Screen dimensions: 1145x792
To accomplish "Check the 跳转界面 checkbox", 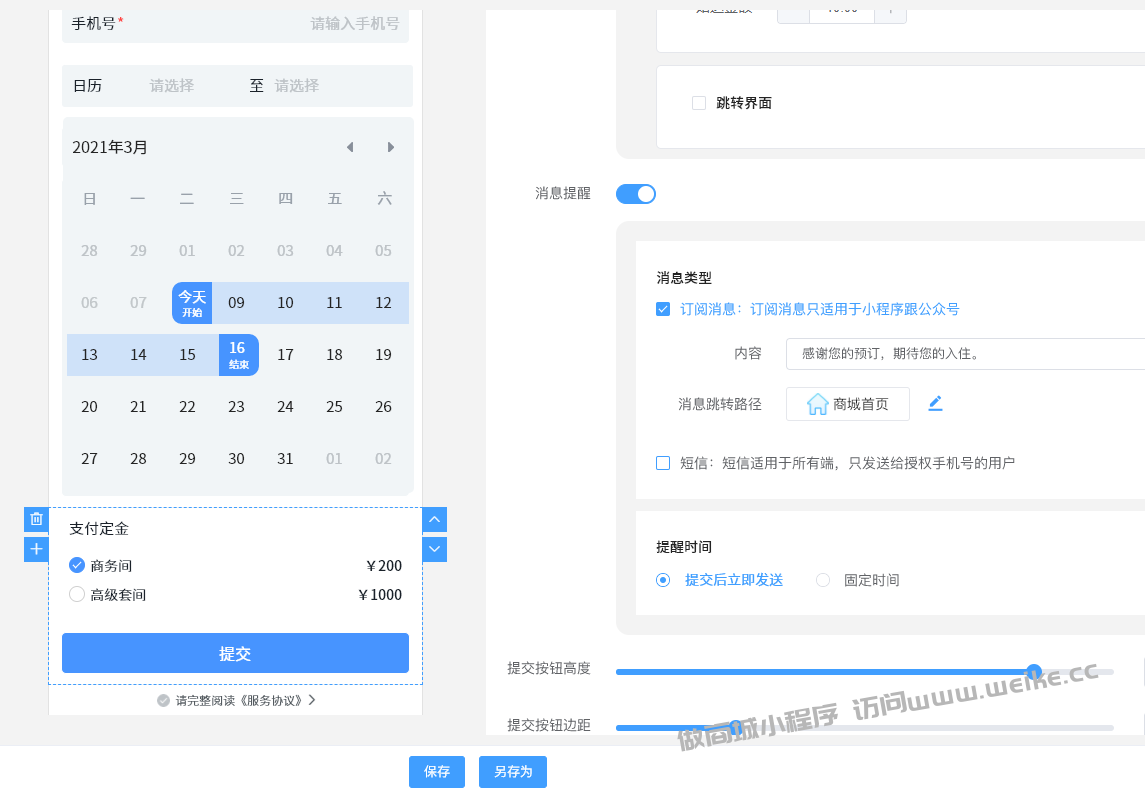I will point(699,103).
